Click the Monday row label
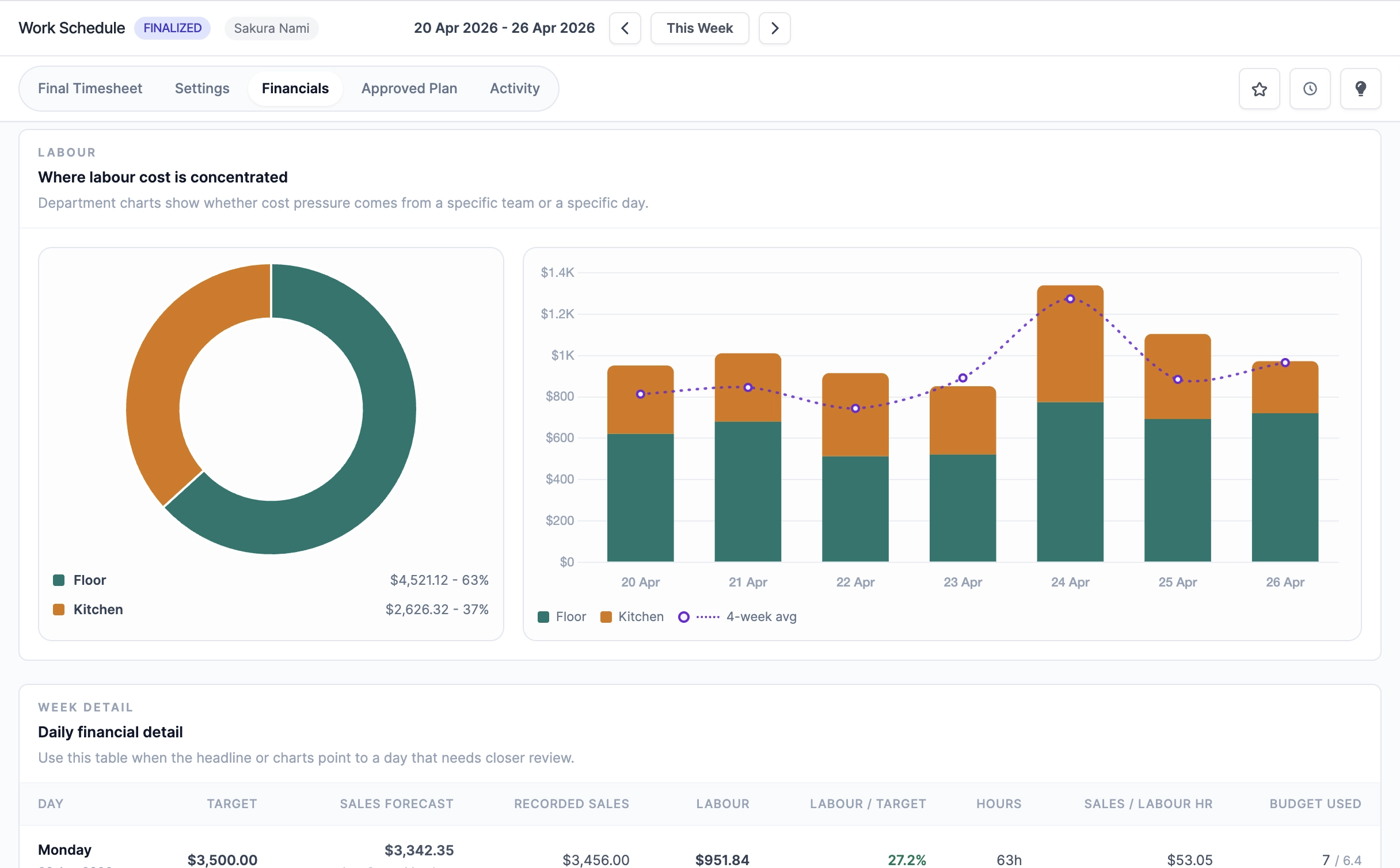 [x=64, y=850]
